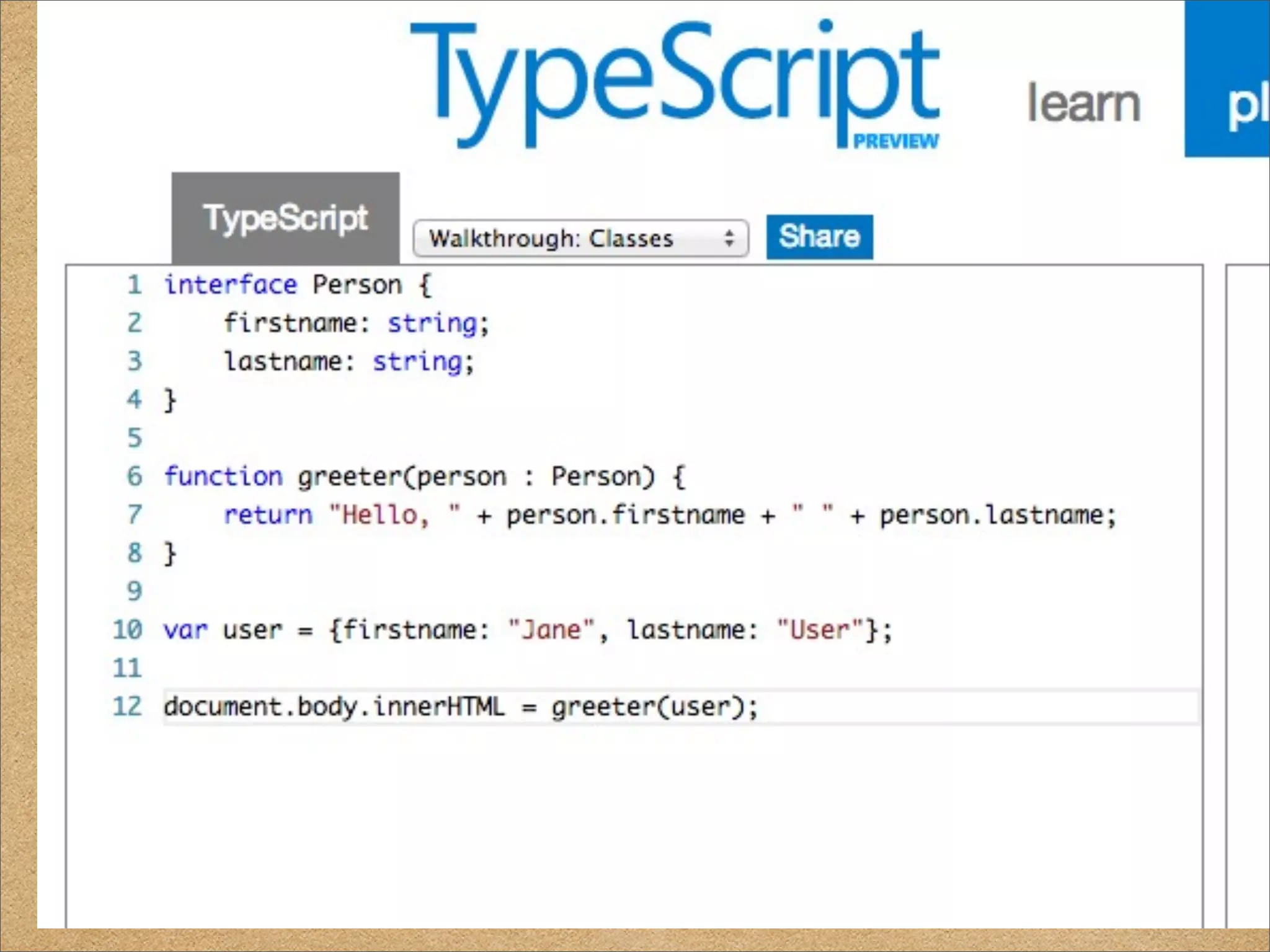Click in document.body.innerHTML on line 12
This screenshot has width=1270, height=952.
(334, 707)
